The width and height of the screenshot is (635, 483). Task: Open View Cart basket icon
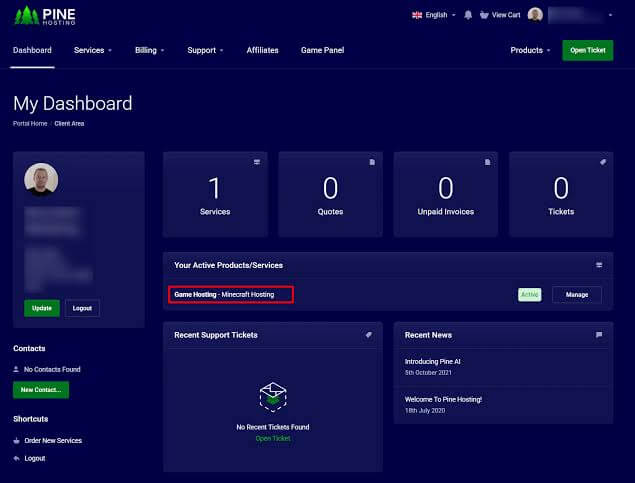point(484,15)
